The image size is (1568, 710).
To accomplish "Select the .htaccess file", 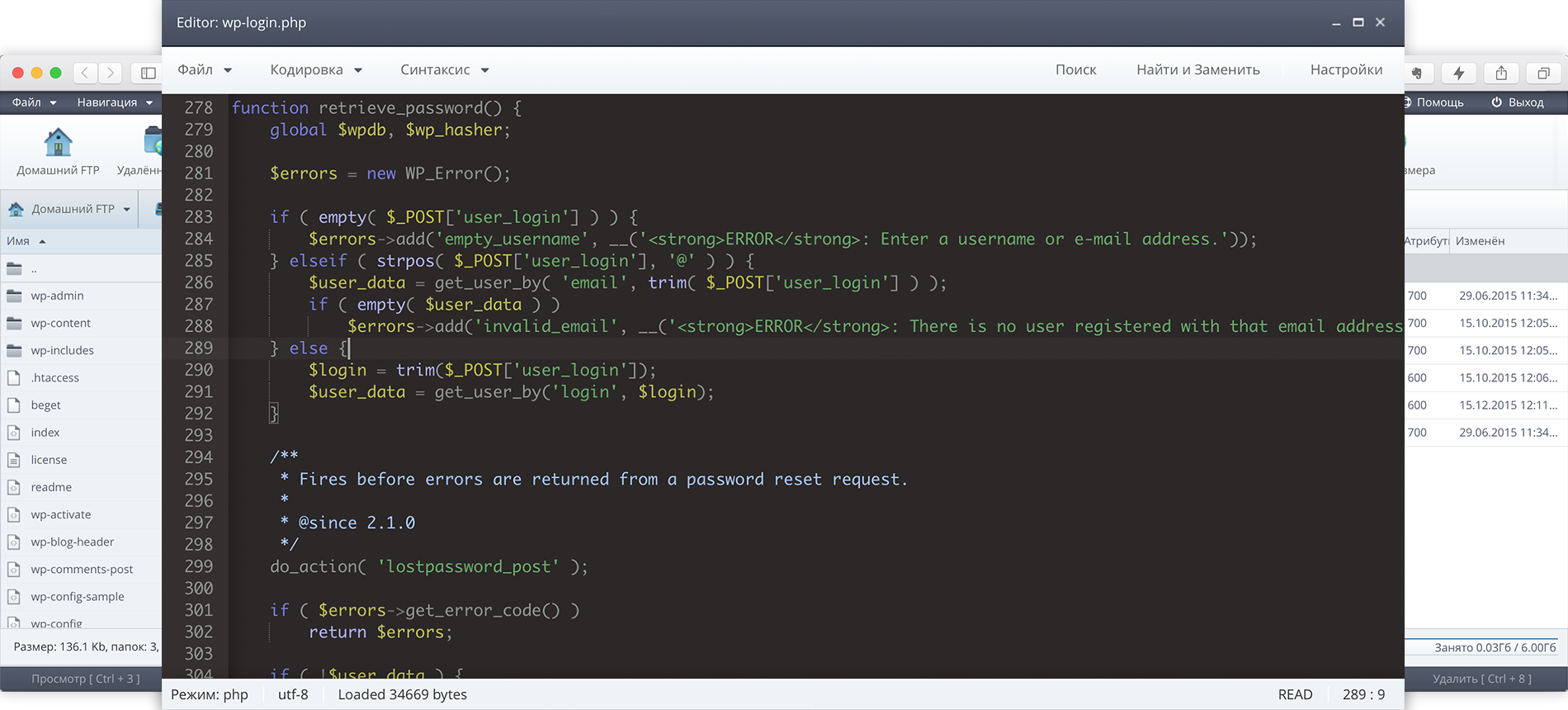I will pos(54,377).
